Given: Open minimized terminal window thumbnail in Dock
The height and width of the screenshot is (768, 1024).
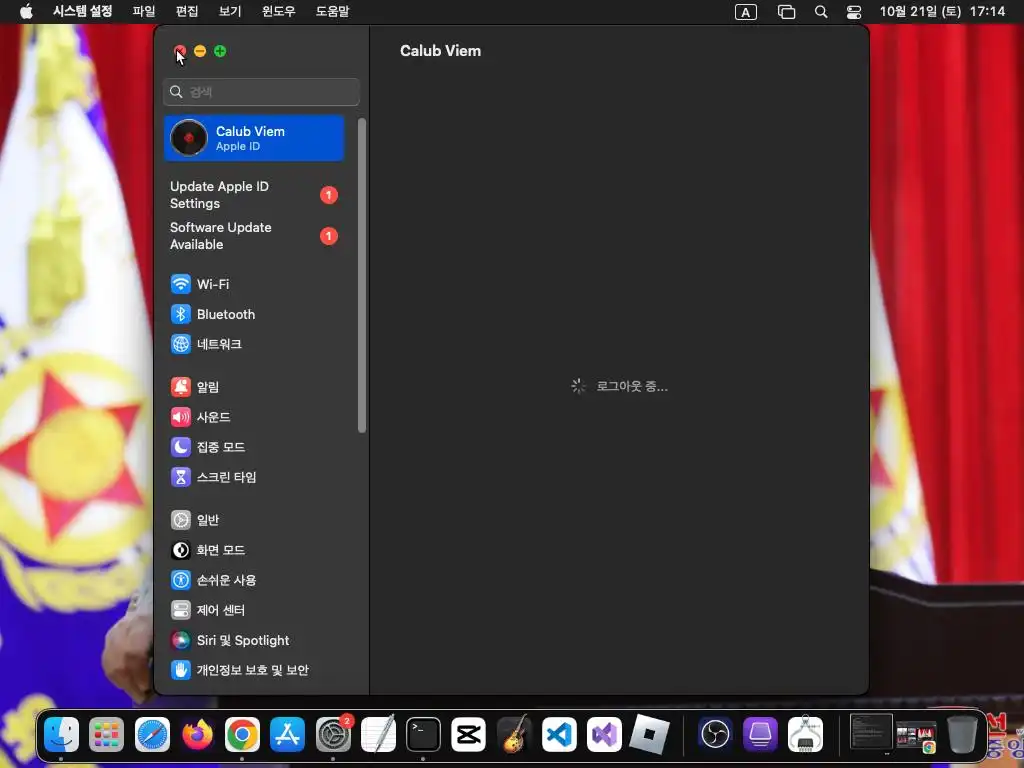Looking at the screenshot, I should pos(871,731).
